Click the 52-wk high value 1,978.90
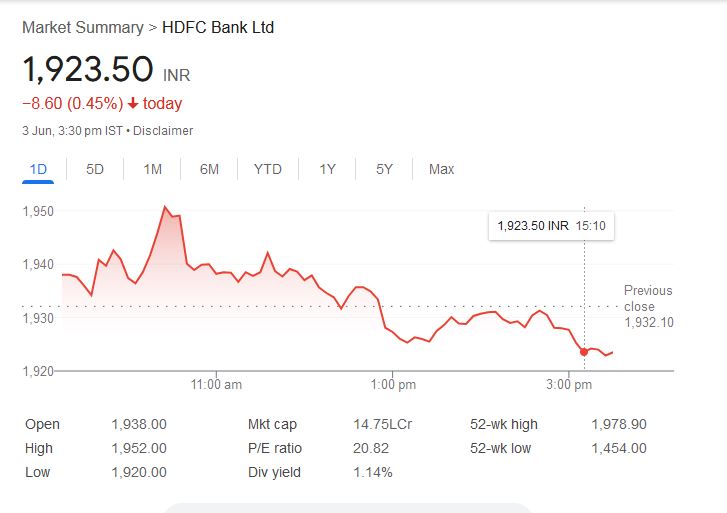Screen dimensions: 727x513 619,424
